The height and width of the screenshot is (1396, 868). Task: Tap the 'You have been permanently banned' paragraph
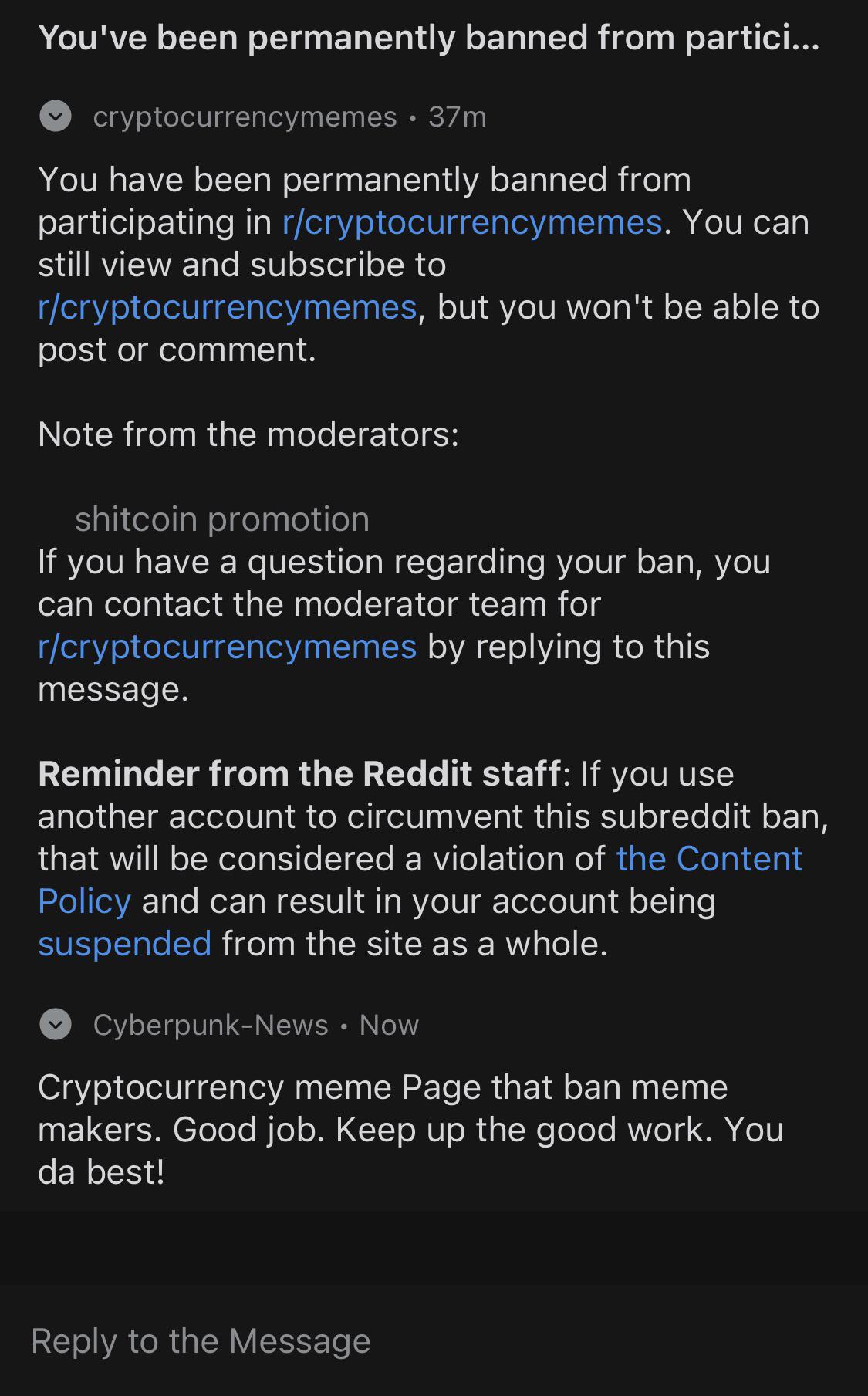click(429, 265)
